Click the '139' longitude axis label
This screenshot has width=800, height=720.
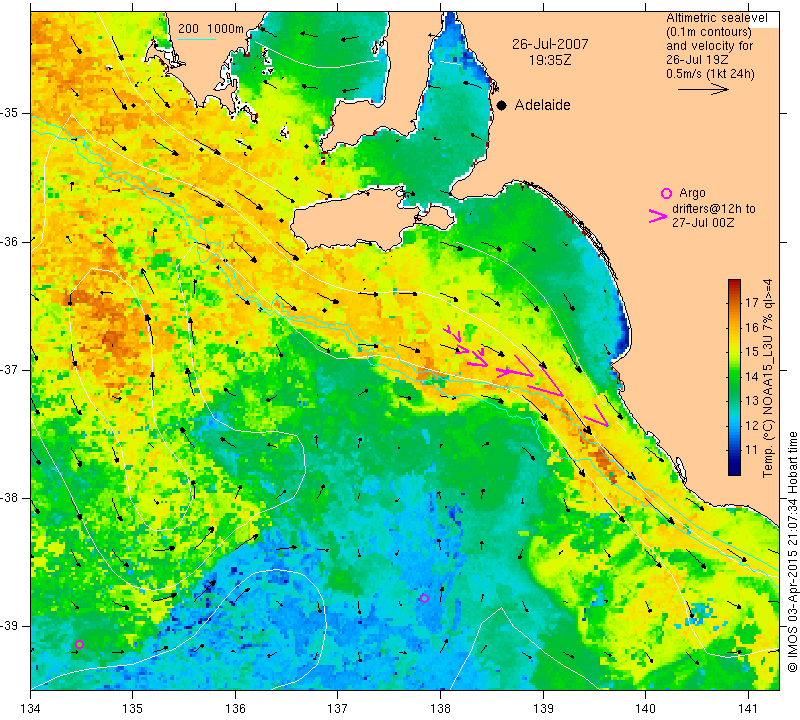543,709
